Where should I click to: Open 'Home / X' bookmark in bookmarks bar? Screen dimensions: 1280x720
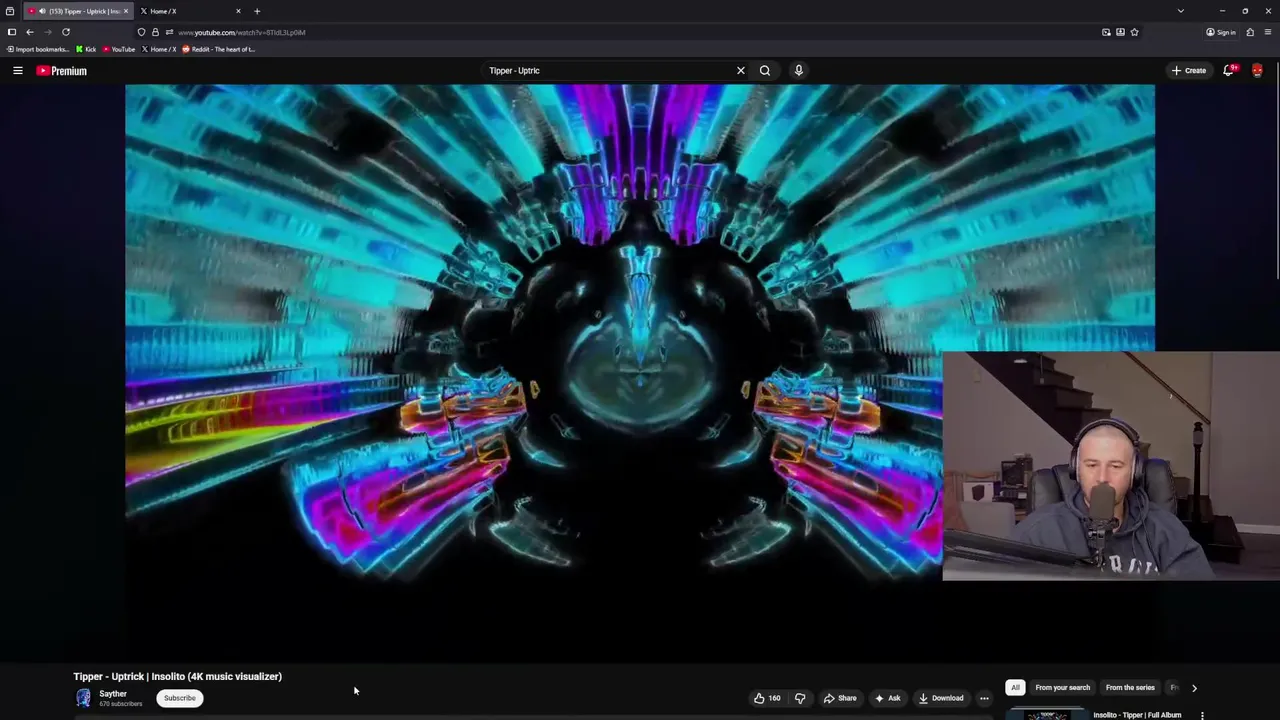[x=159, y=49]
